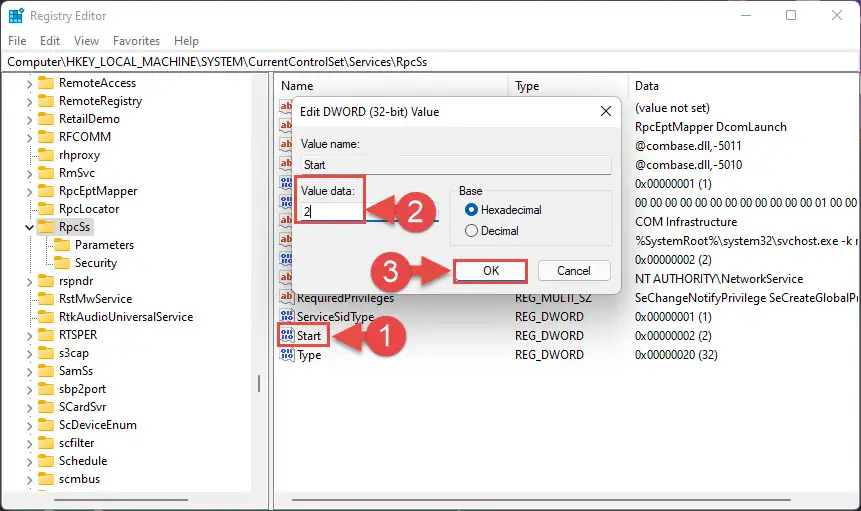Open the Edit menu
Viewport: 861px width, 511px height.
pyautogui.click(x=49, y=41)
